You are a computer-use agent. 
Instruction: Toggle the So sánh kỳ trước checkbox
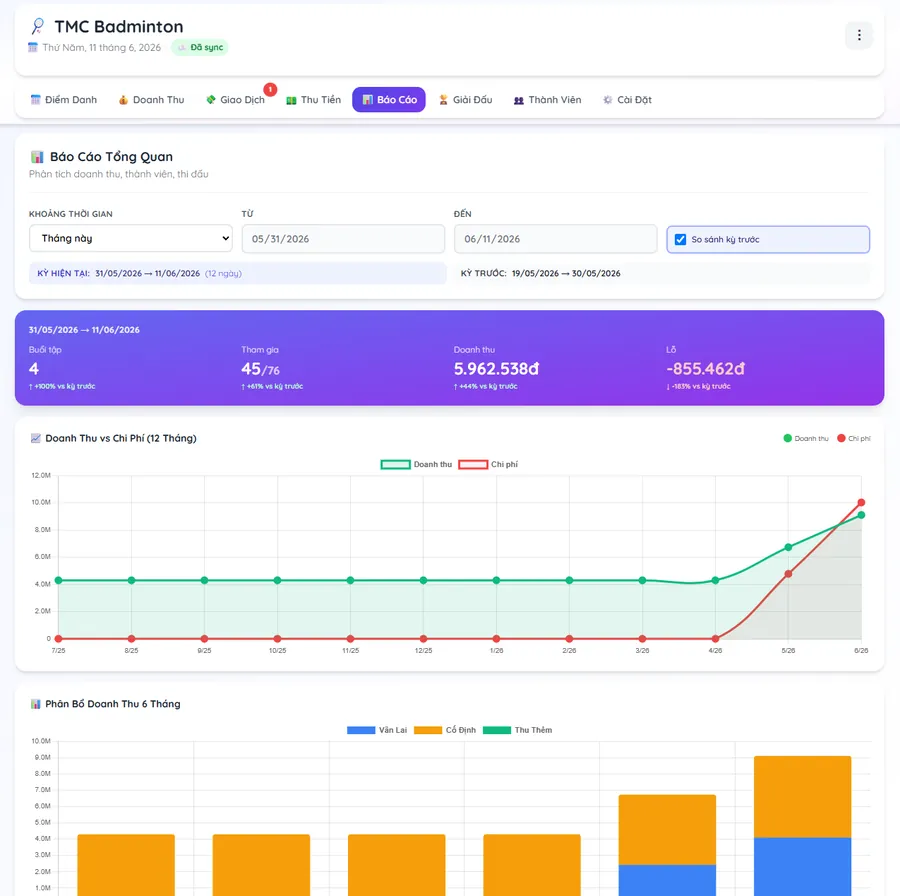coord(680,239)
